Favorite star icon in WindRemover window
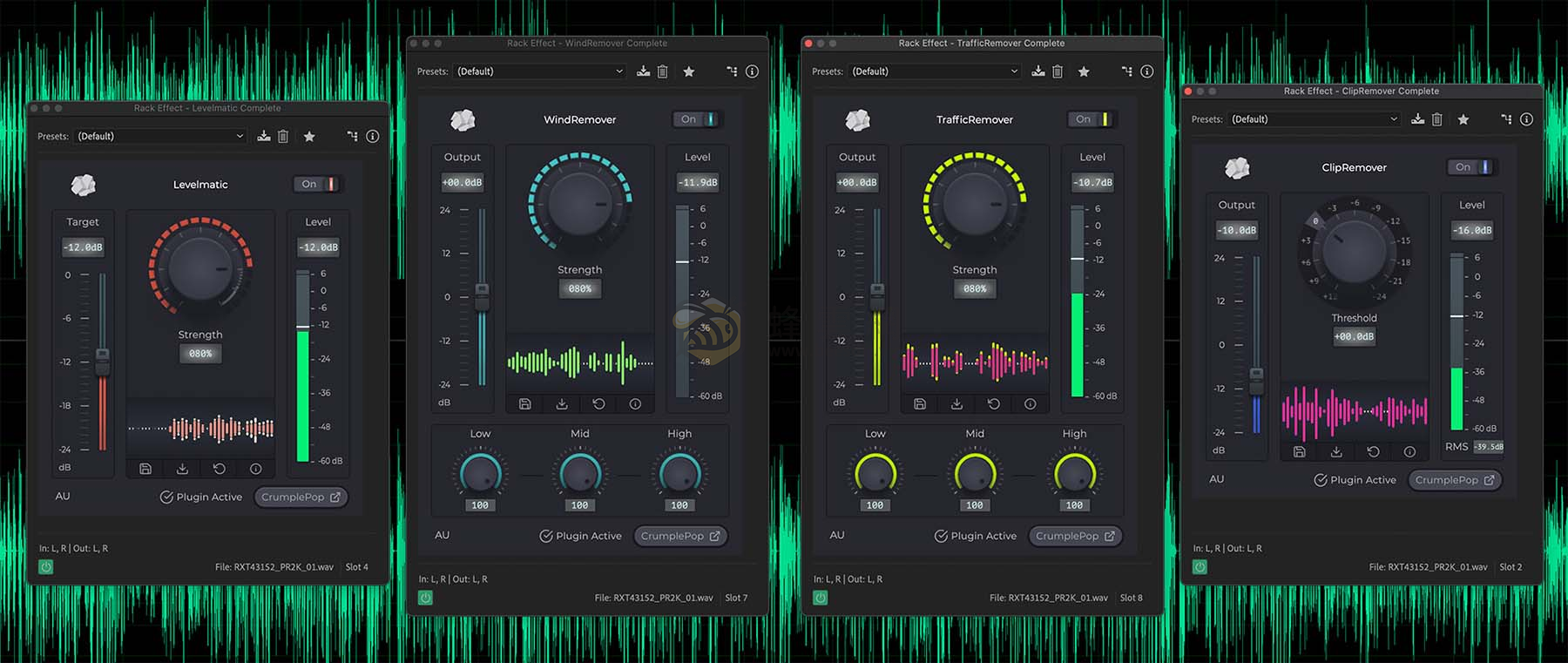The height and width of the screenshot is (663, 1568). coord(689,71)
